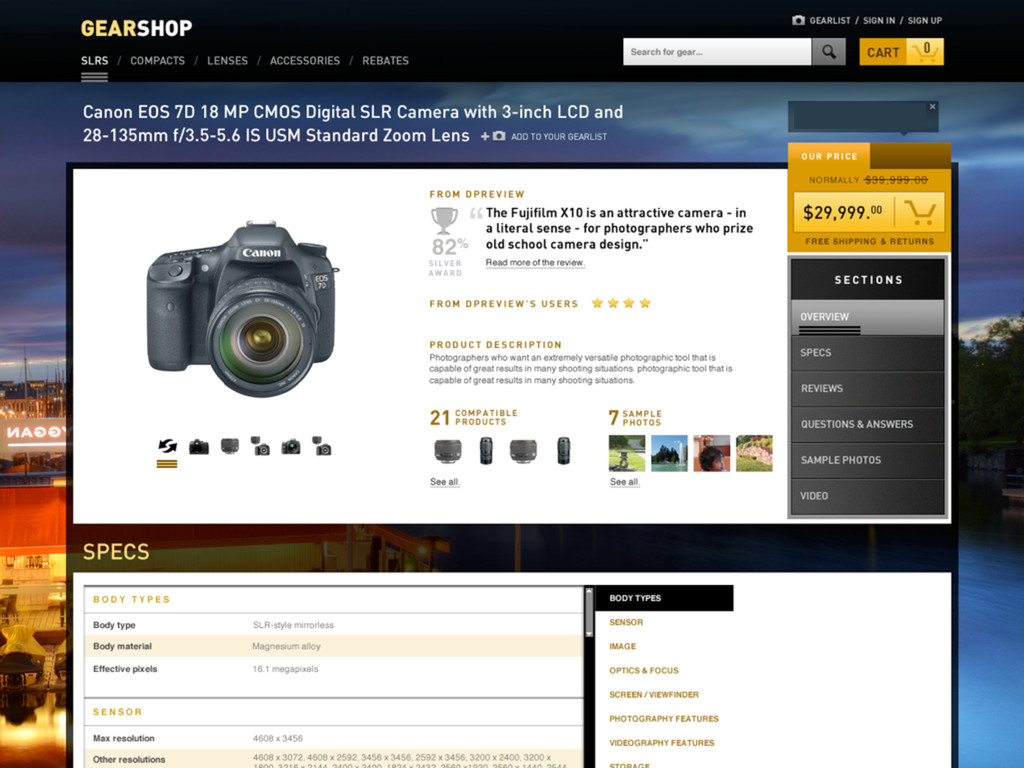Click the GearShop logo

pos(136,28)
